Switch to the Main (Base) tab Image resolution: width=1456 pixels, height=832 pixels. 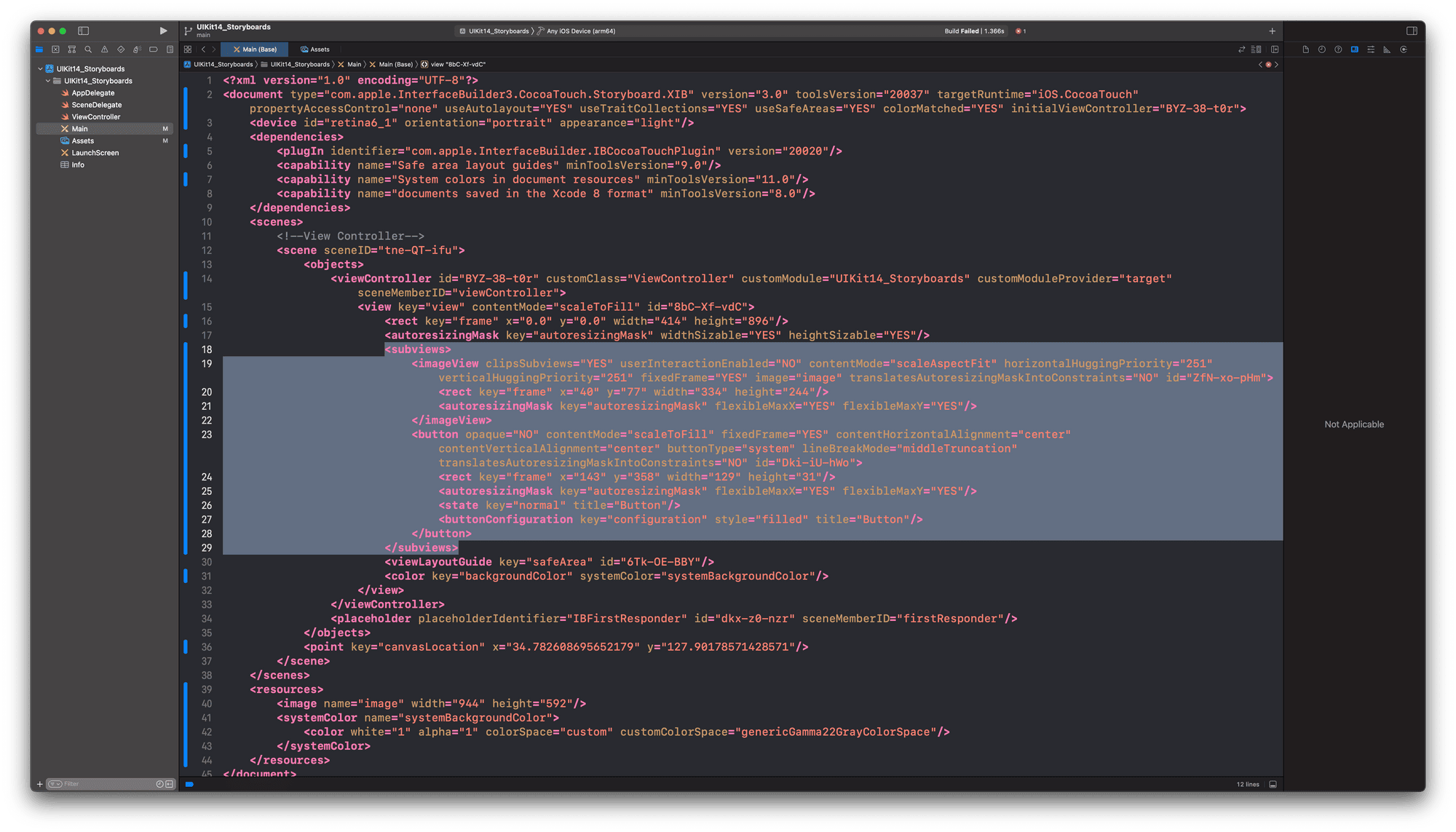(x=255, y=49)
